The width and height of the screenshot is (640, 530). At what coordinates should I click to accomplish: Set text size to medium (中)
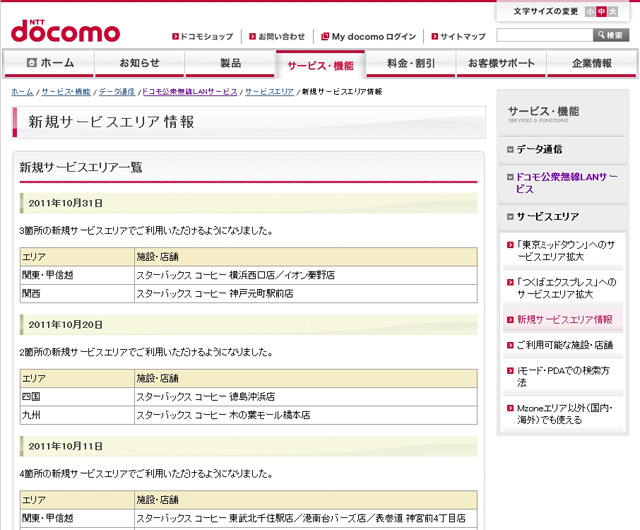[x=601, y=12]
